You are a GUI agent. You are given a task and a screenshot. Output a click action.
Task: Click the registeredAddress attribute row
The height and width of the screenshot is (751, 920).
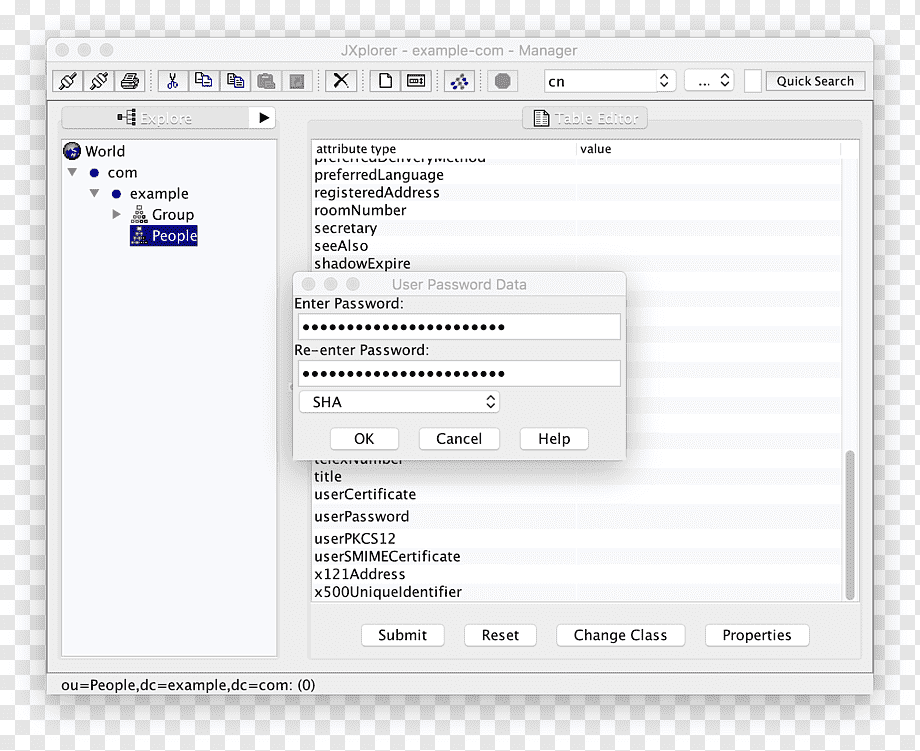(577, 192)
